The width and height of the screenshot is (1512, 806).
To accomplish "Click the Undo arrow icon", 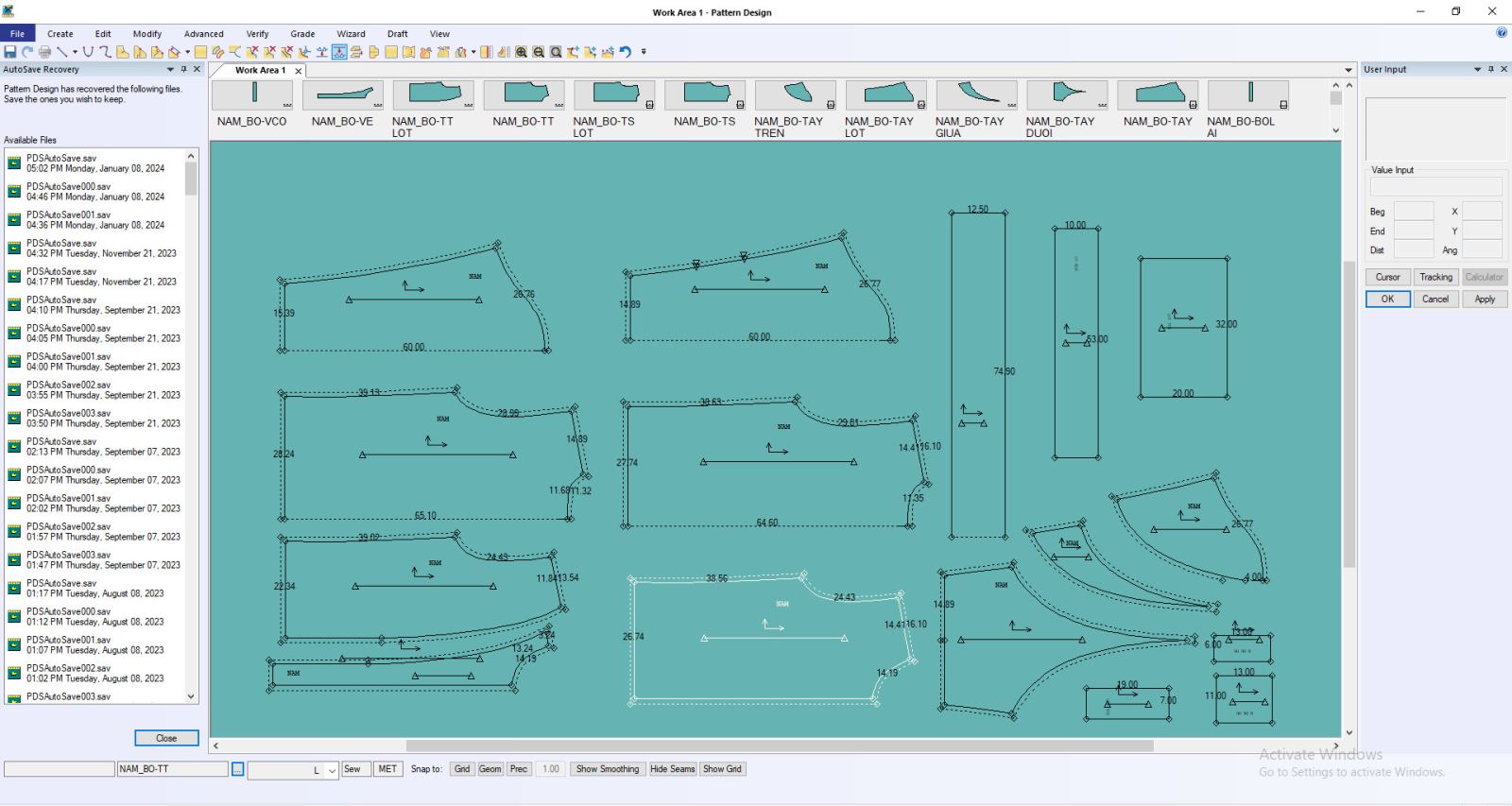I will (x=625, y=52).
